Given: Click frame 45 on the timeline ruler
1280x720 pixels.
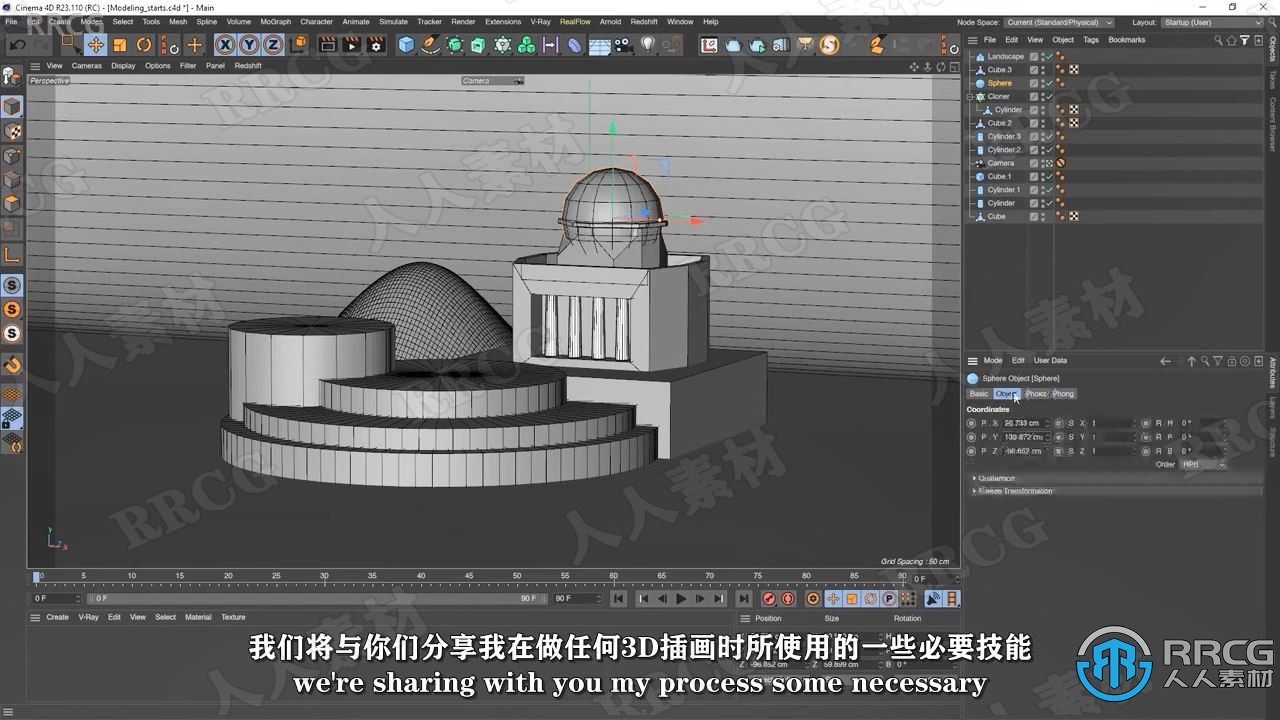Looking at the screenshot, I should pos(469,577).
